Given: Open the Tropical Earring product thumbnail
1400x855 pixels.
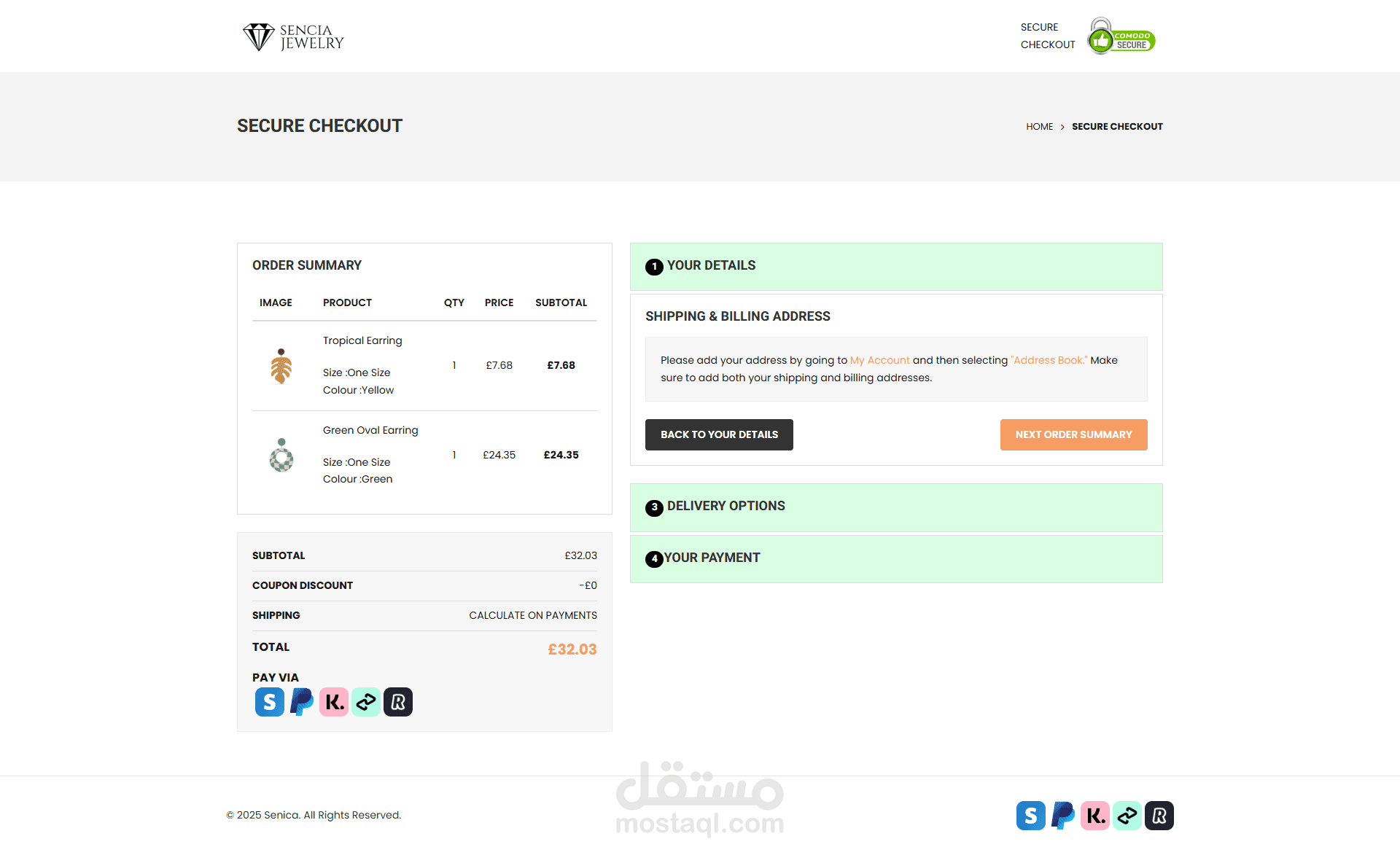Looking at the screenshot, I should click(x=281, y=366).
